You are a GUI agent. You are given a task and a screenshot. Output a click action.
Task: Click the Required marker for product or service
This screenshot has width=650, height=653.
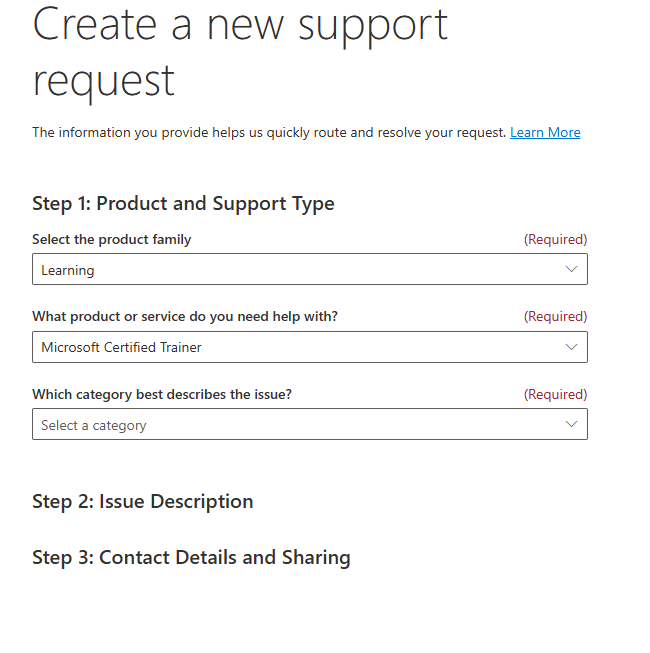pyautogui.click(x=555, y=317)
